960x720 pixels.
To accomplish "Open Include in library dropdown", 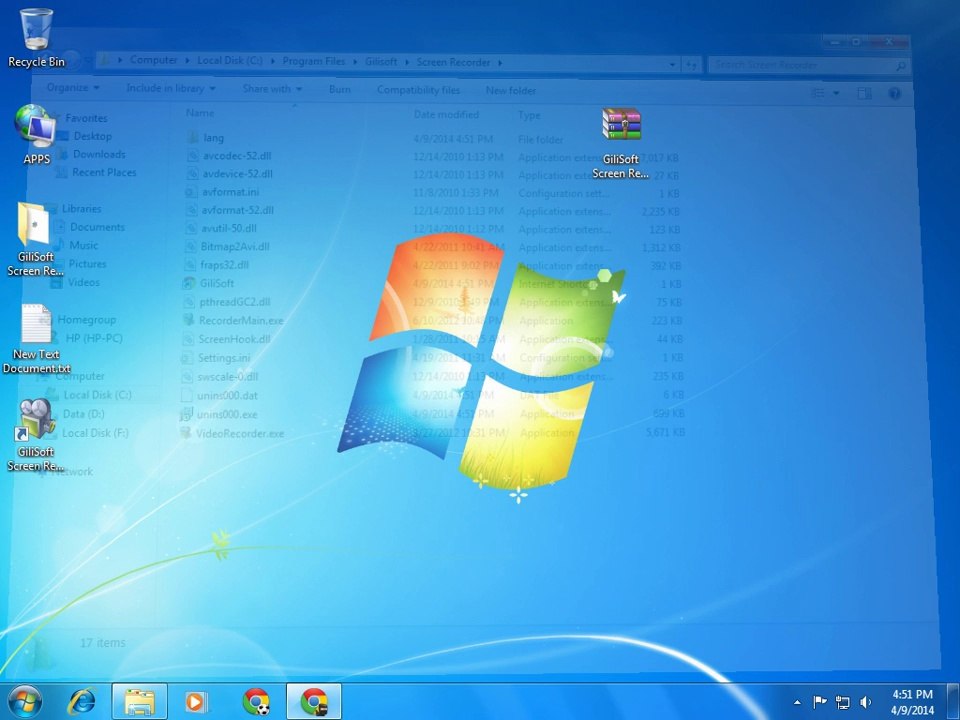I will coord(171,88).
